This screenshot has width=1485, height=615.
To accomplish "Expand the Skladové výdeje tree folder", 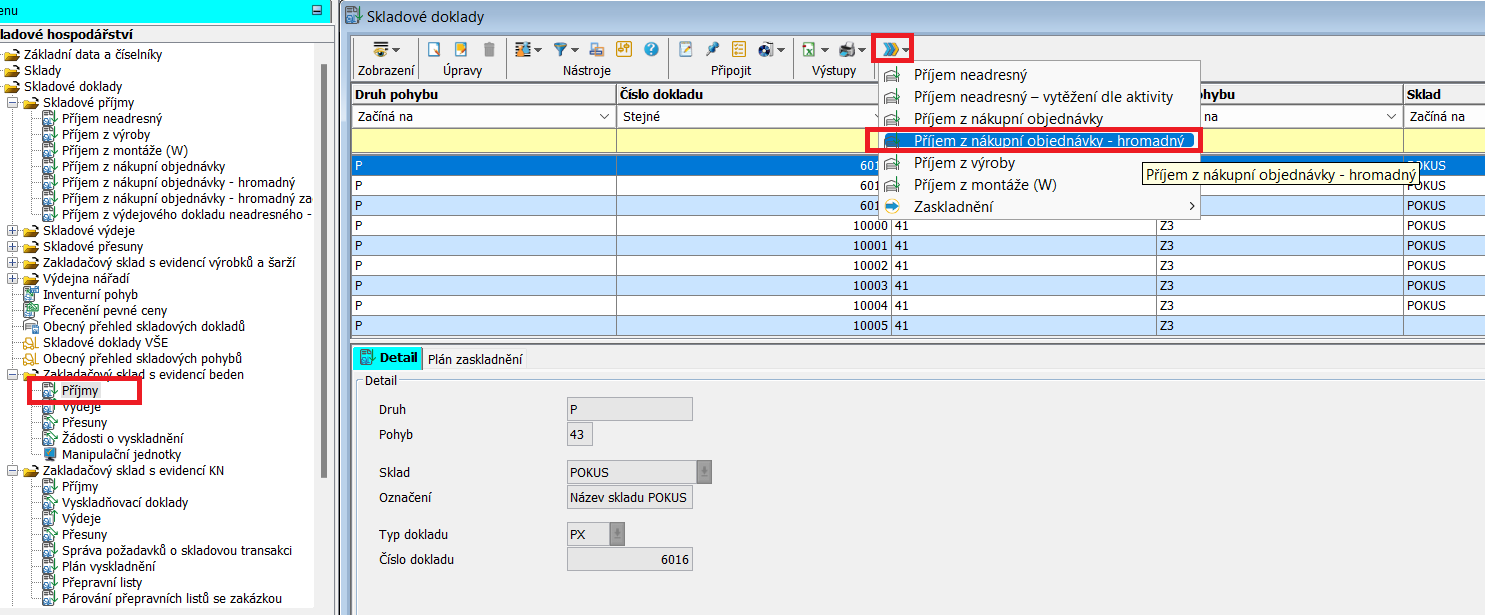I will click(x=12, y=231).
